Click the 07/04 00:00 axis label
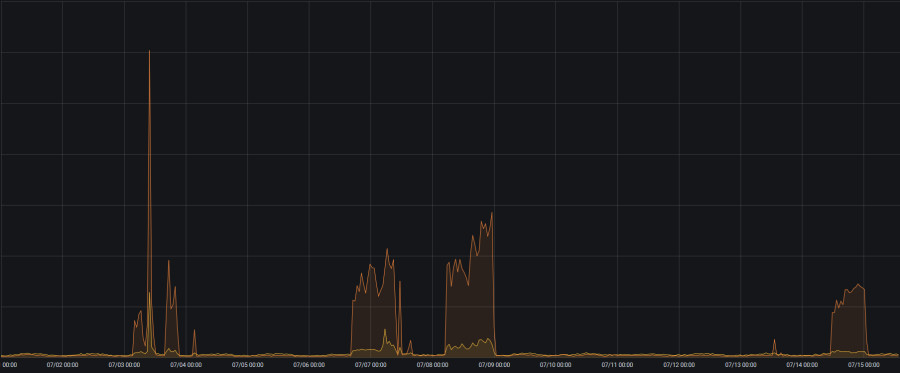The width and height of the screenshot is (900, 373). click(x=186, y=364)
